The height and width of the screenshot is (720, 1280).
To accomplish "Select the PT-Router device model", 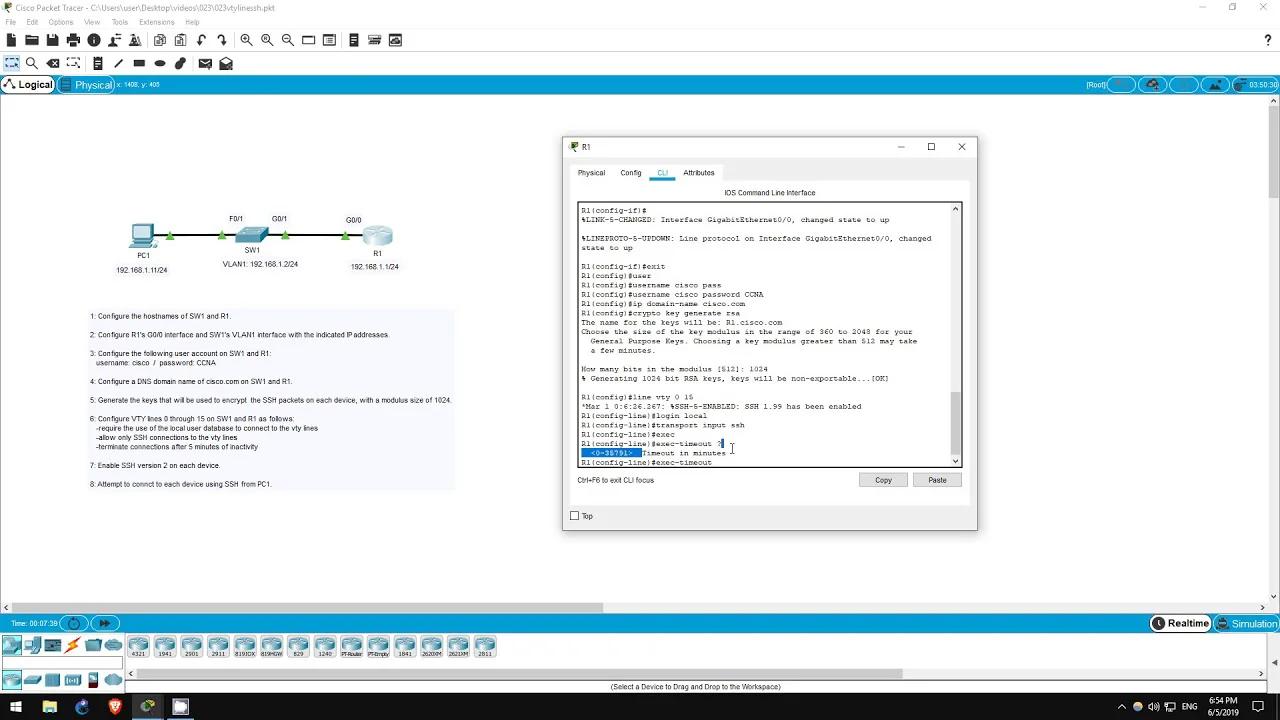I will point(351,645).
